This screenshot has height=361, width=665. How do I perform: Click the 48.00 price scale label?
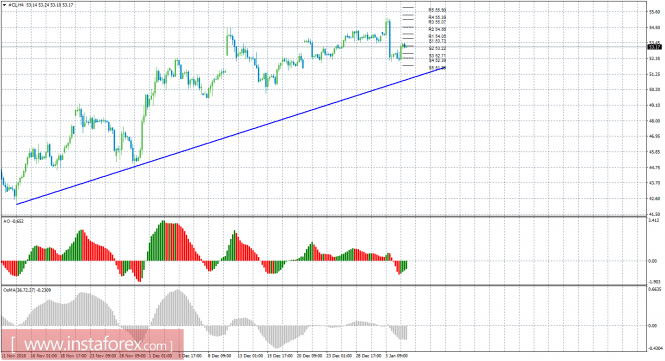pos(654,121)
